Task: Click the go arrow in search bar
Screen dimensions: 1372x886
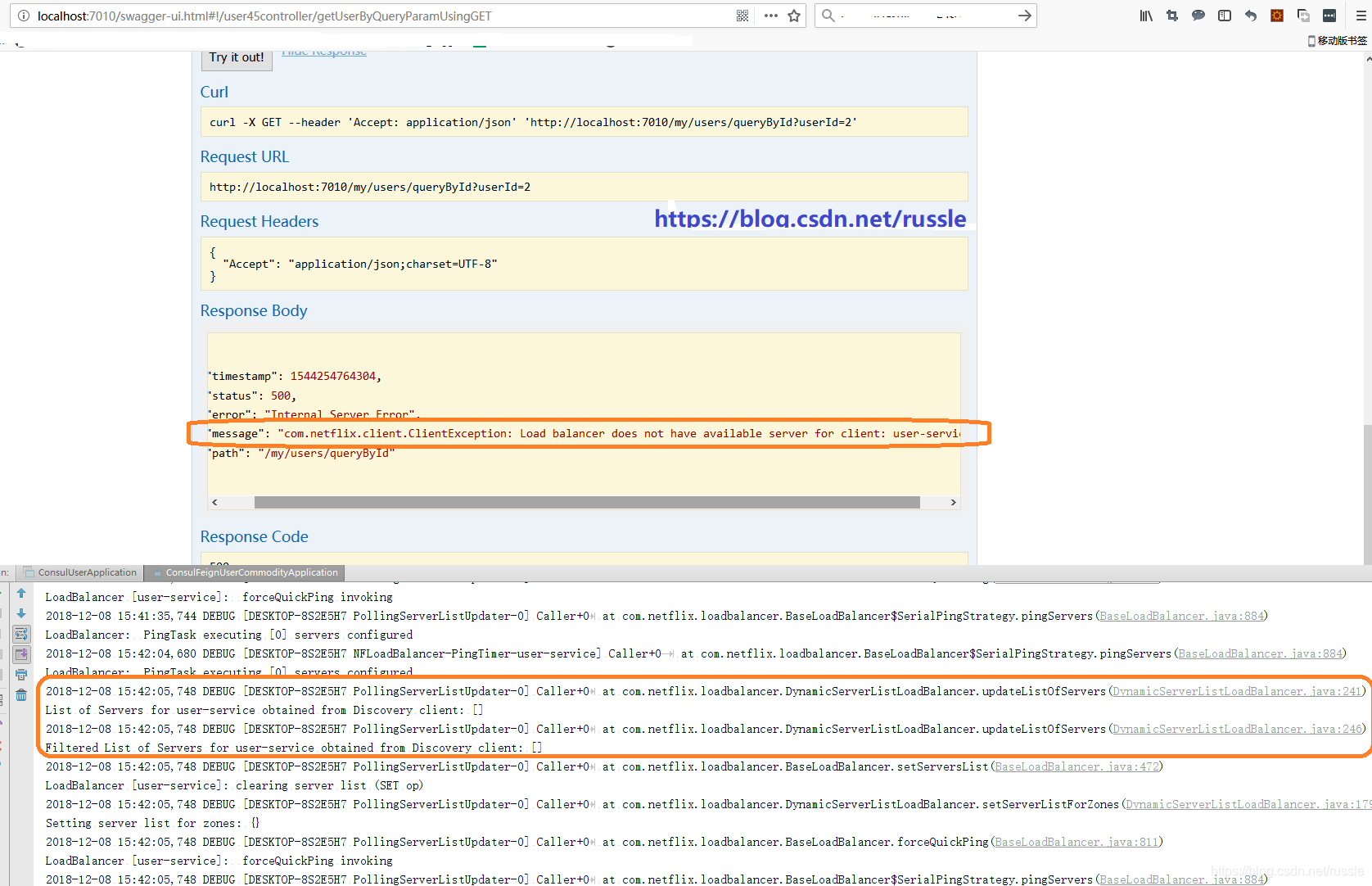Action: coord(1024,16)
